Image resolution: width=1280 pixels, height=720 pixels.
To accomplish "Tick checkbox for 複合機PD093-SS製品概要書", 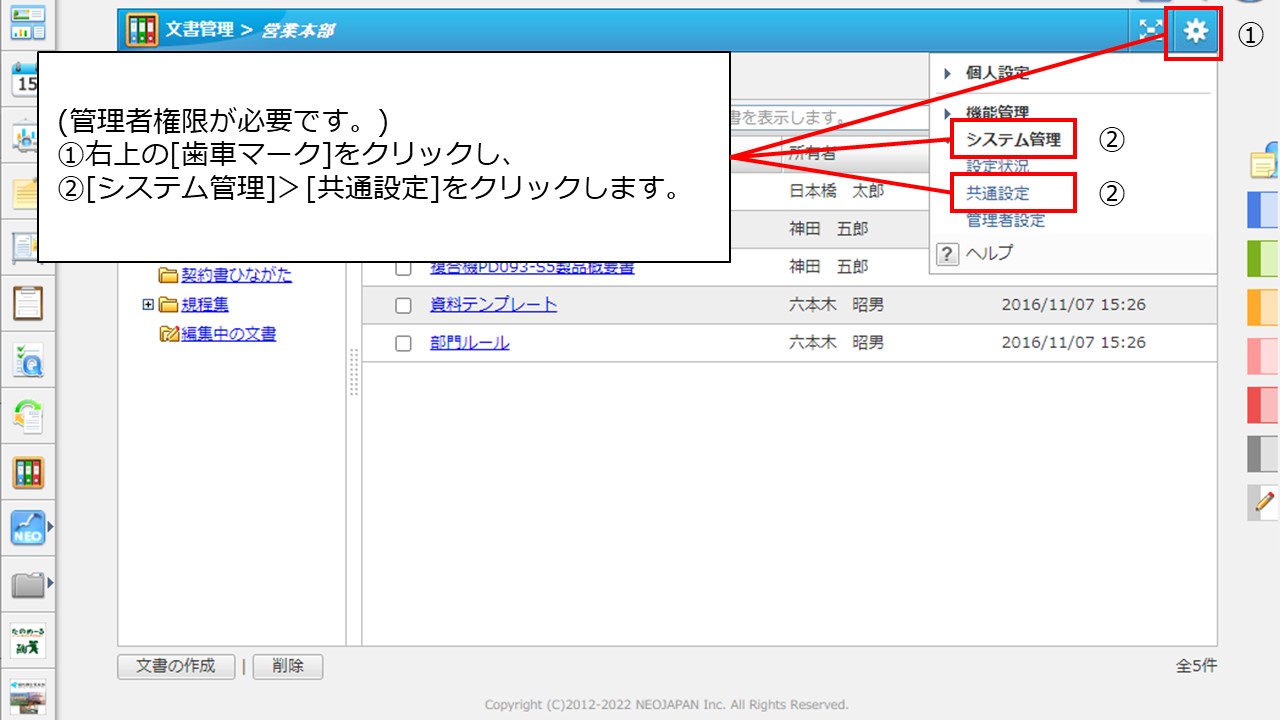I will point(404,269).
